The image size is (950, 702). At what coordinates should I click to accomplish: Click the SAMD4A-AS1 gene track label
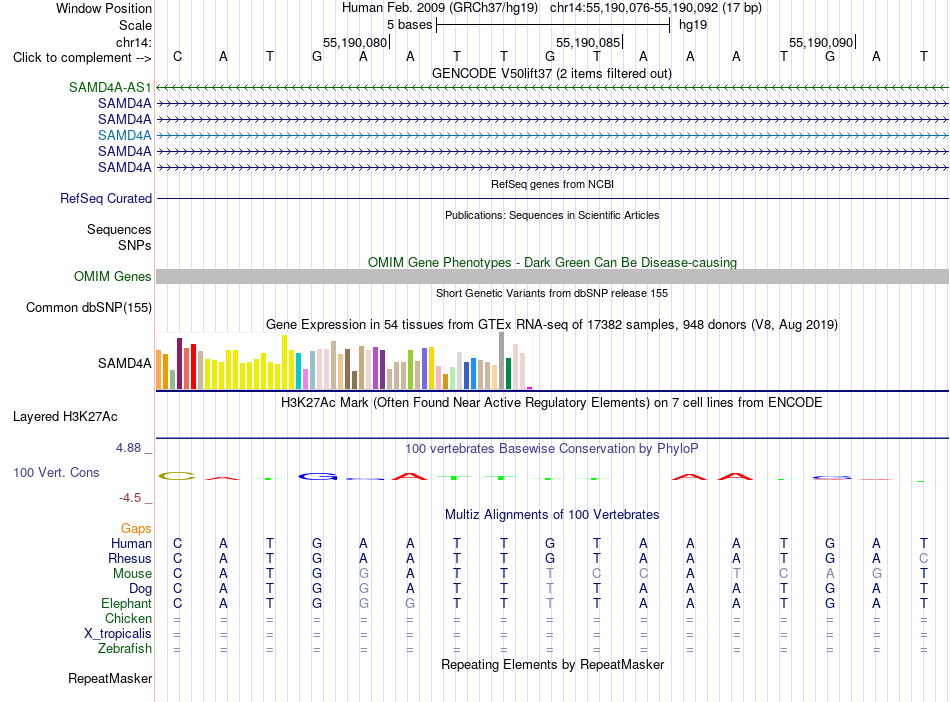(110, 87)
